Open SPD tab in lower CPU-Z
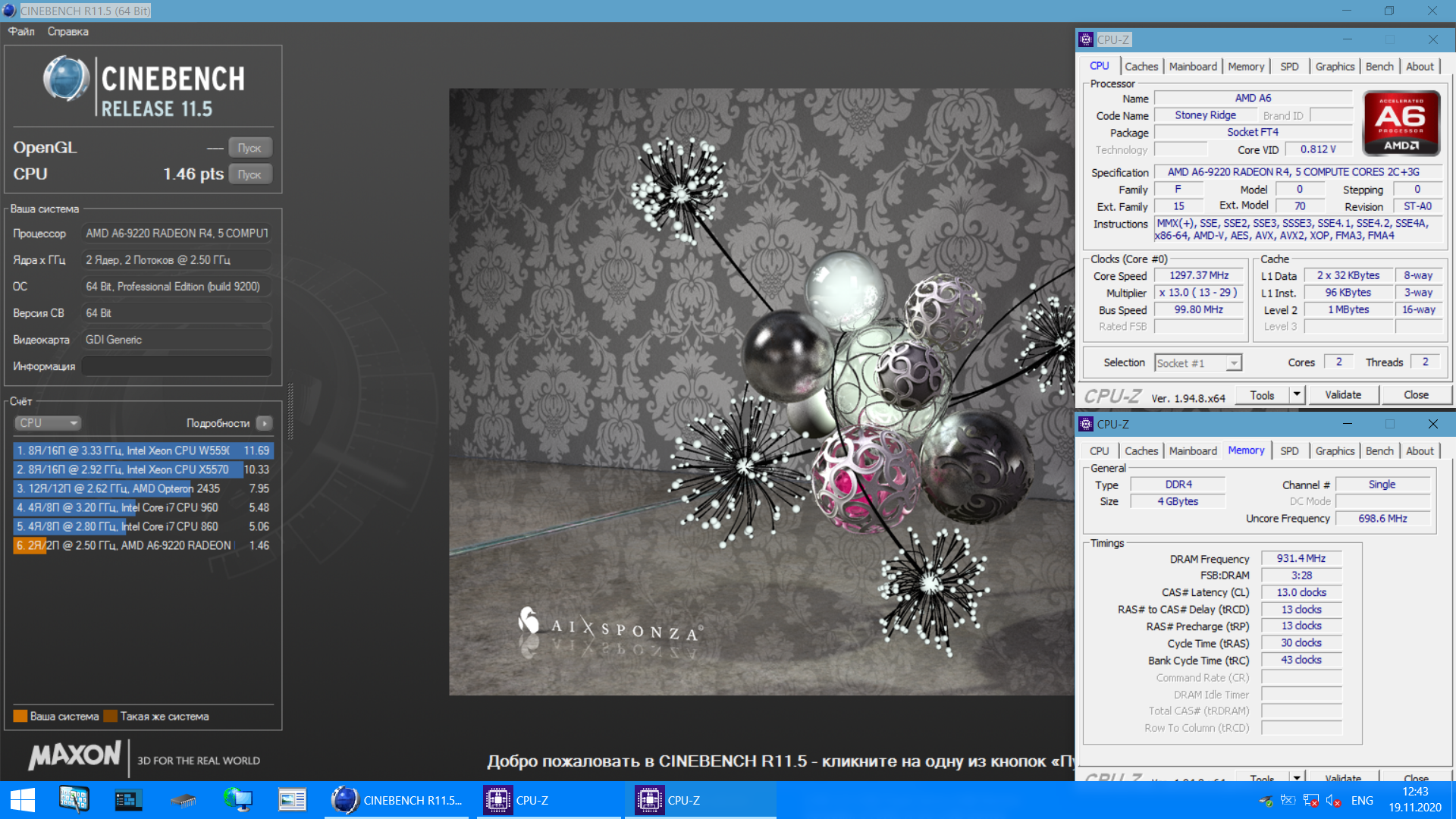The height and width of the screenshot is (819, 1456). pyautogui.click(x=1289, y=451)
